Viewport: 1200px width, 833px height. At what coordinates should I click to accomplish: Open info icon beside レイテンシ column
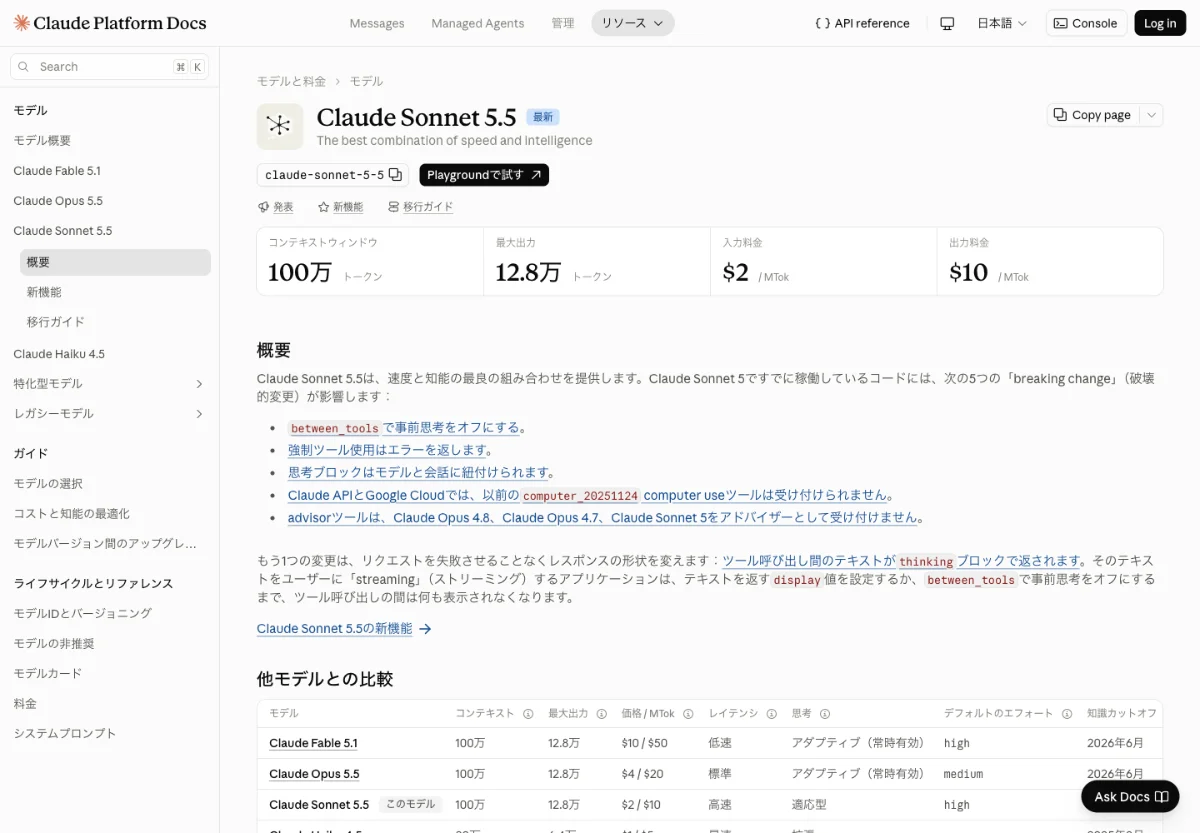point(771,714)
